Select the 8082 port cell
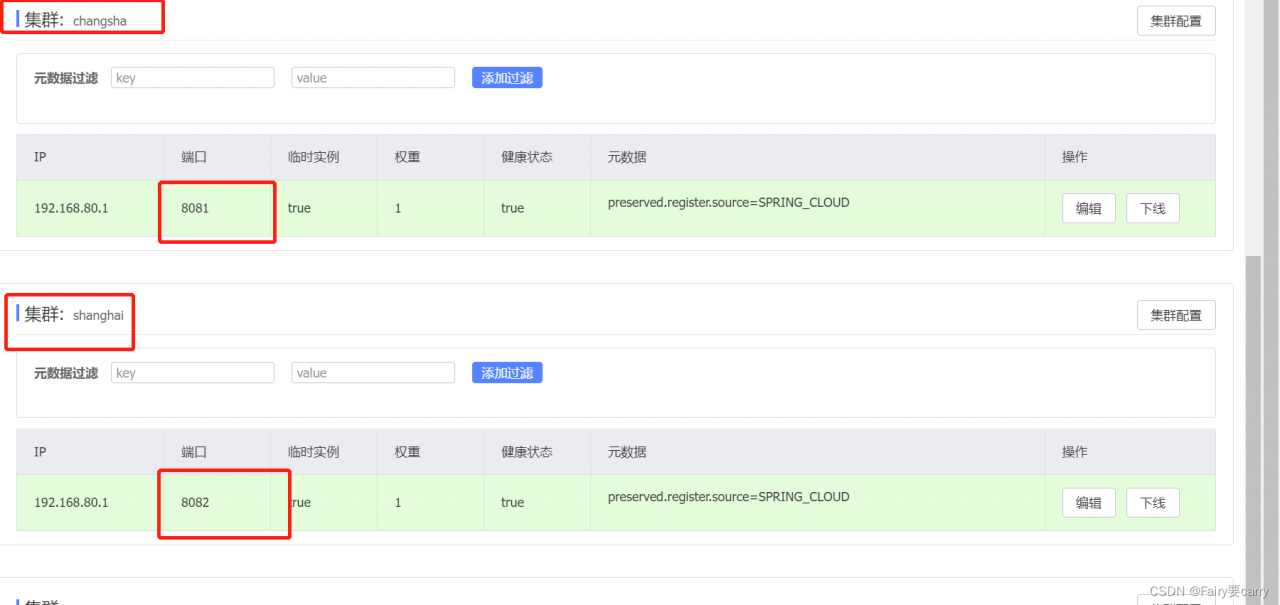The width and height of the screenshot is (1280, 605). coord(195,503)
